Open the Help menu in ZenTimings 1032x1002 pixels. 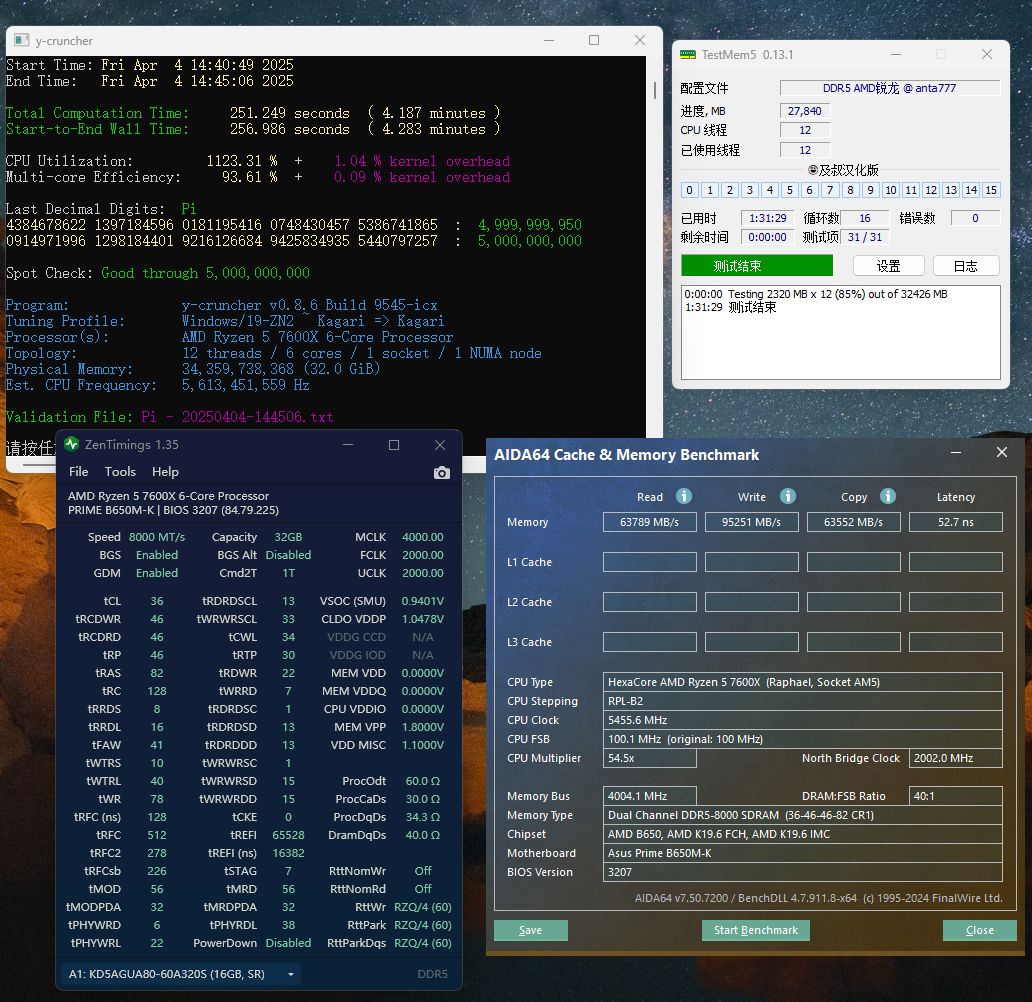pyautogui.click(x=165, y=472)
